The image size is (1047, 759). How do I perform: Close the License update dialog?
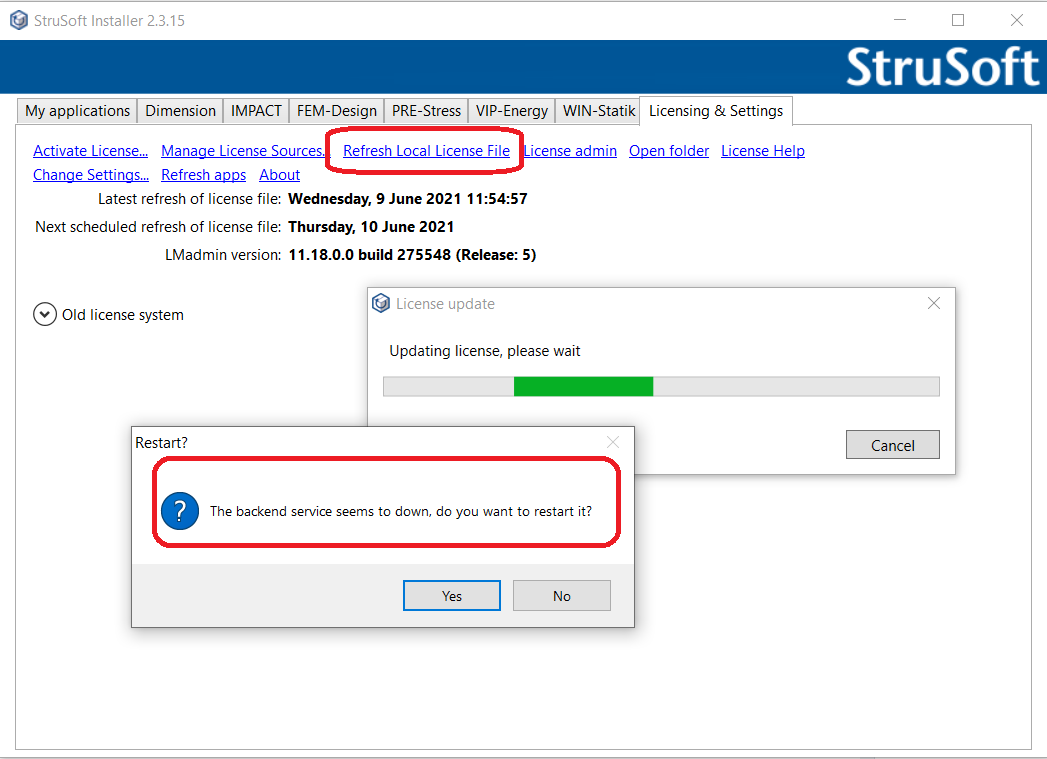click(x=934, y=304)
